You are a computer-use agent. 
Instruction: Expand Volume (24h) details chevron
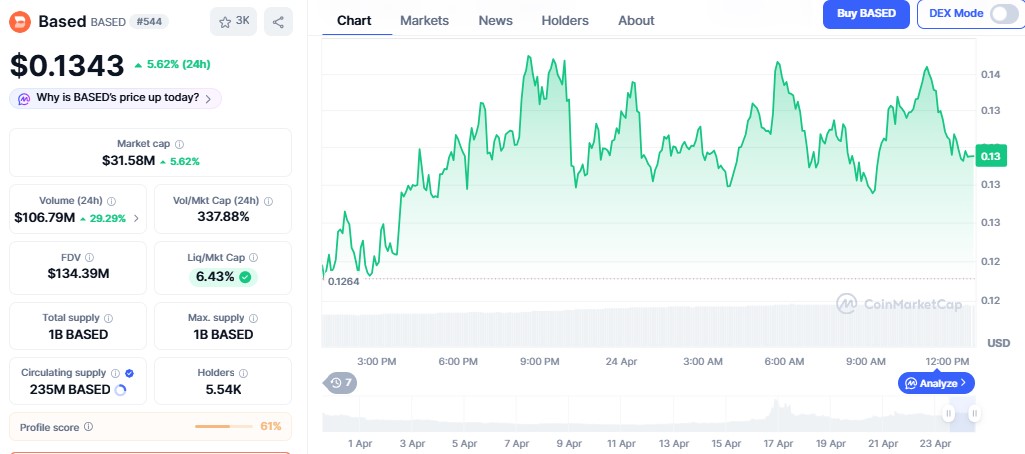tap(136, 219)
